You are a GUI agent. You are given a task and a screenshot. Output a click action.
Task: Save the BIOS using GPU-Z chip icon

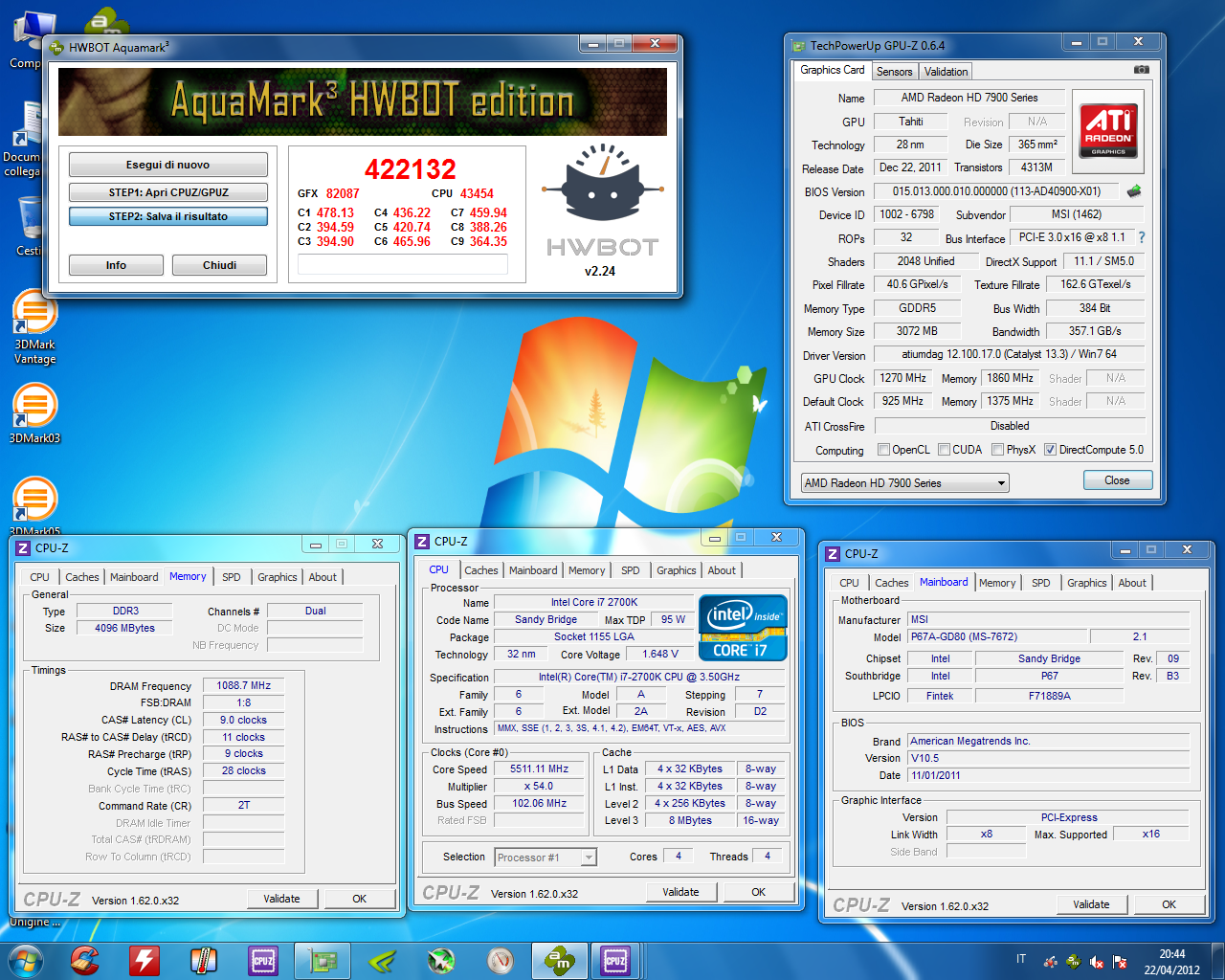(x=1134, y=191)
